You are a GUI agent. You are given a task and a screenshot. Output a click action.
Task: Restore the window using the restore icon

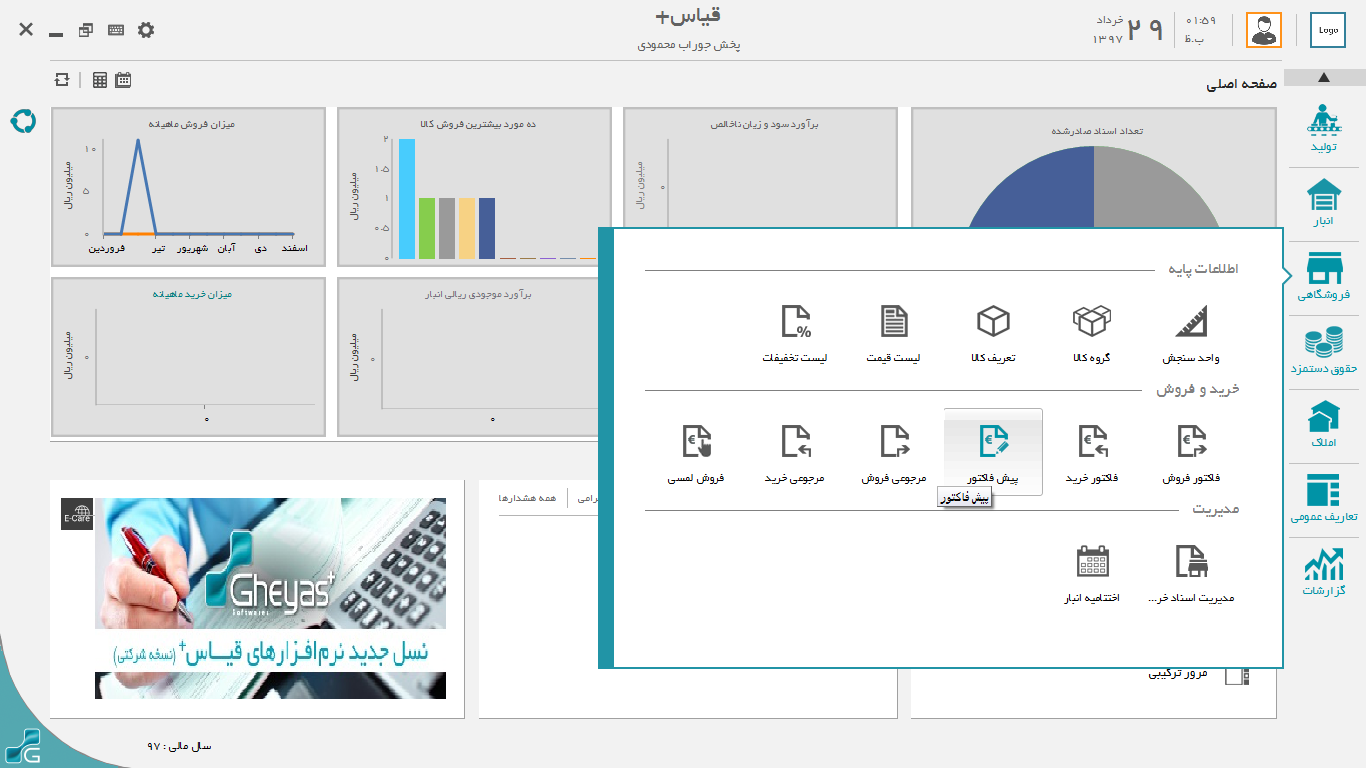click(86, 30)
